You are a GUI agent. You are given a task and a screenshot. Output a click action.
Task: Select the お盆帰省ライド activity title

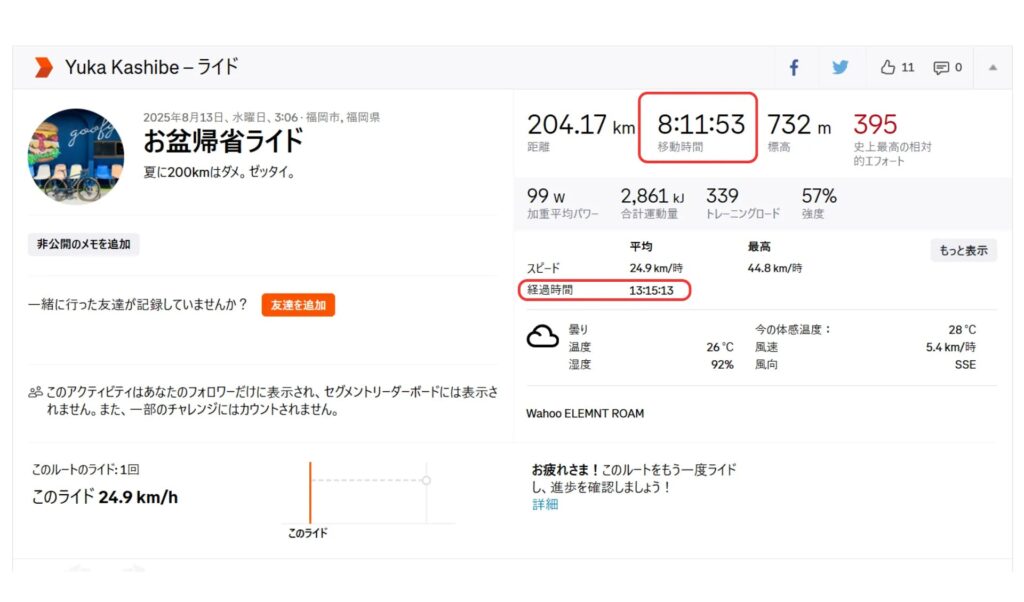tap(223, 141)
